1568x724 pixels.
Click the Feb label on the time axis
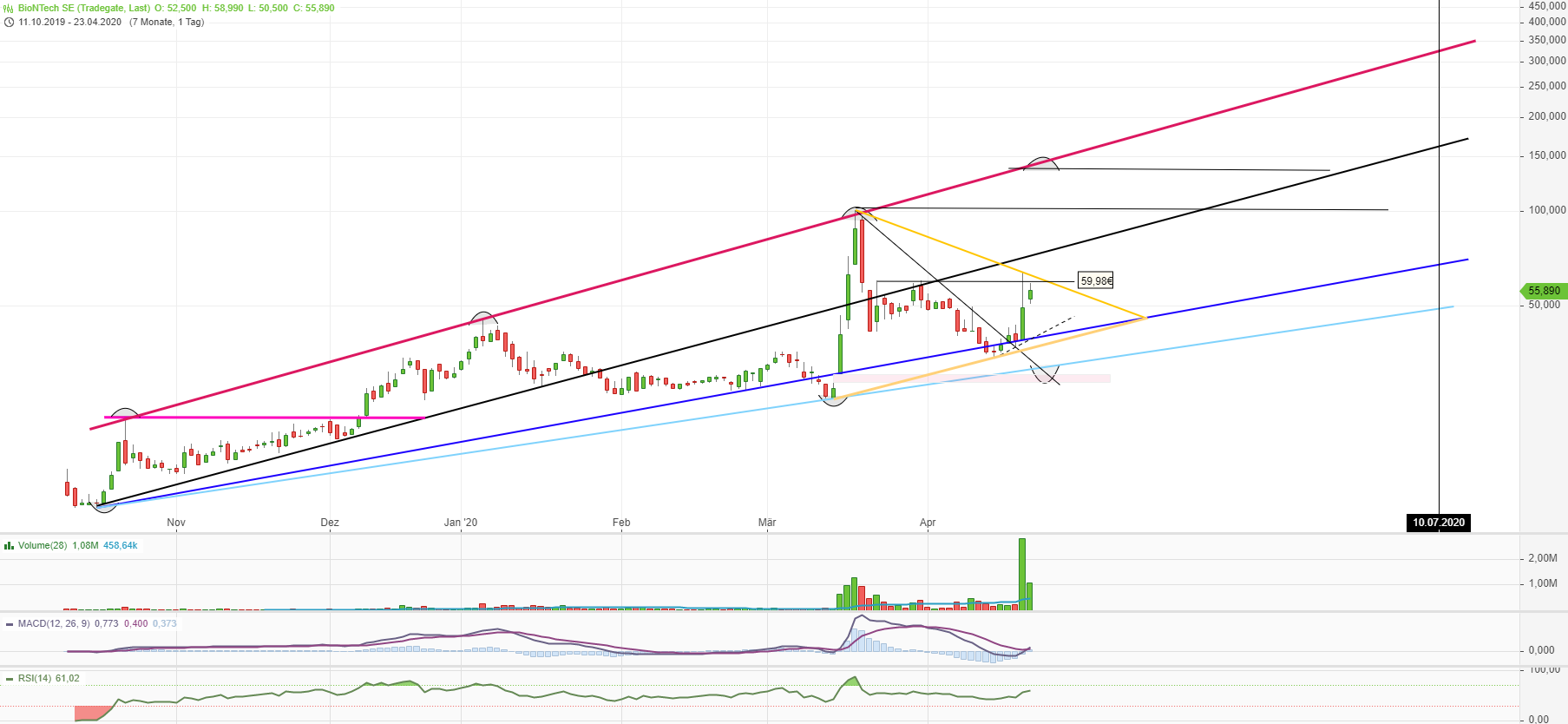[x=621, y=523]
